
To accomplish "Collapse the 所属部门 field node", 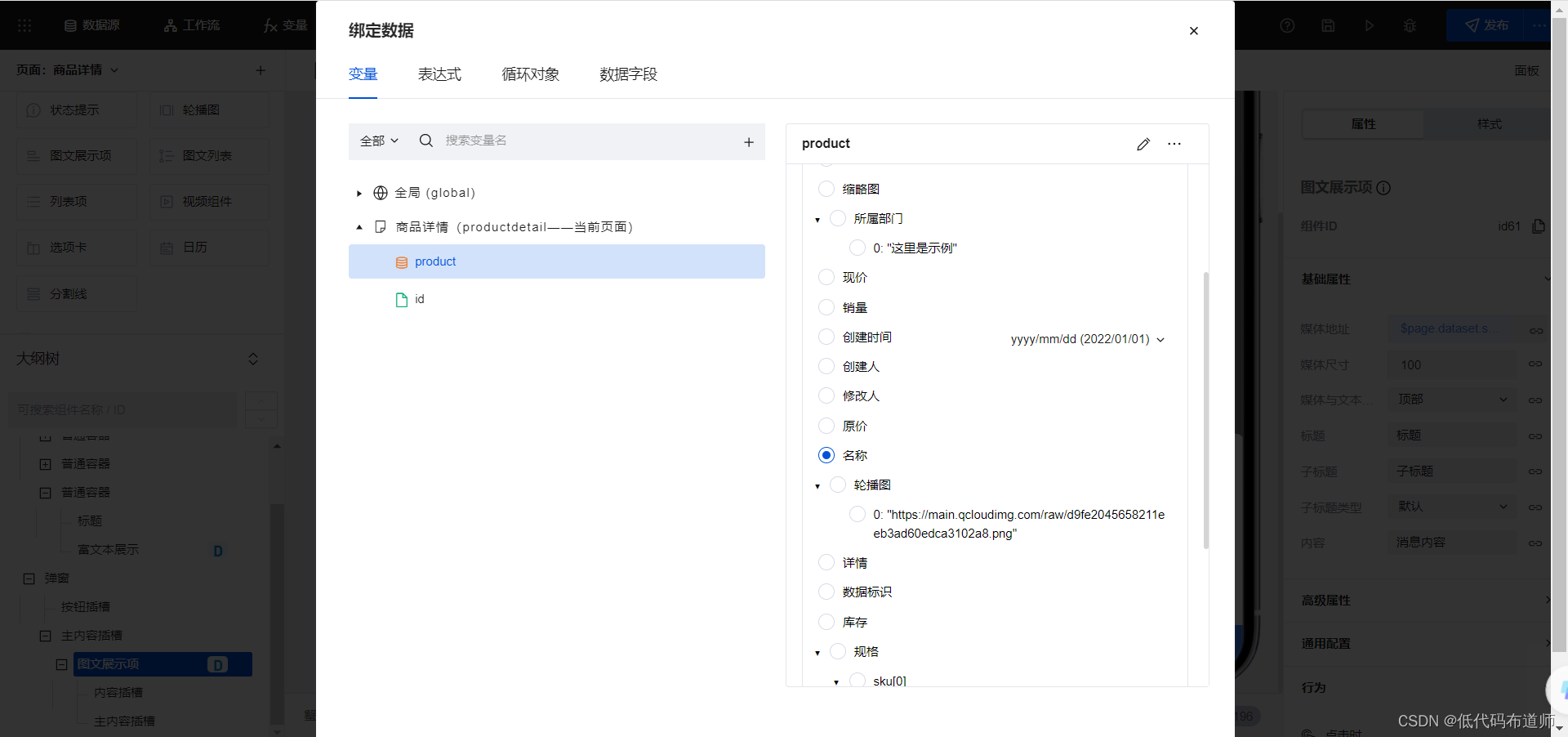I will click(x=817, y=220).
